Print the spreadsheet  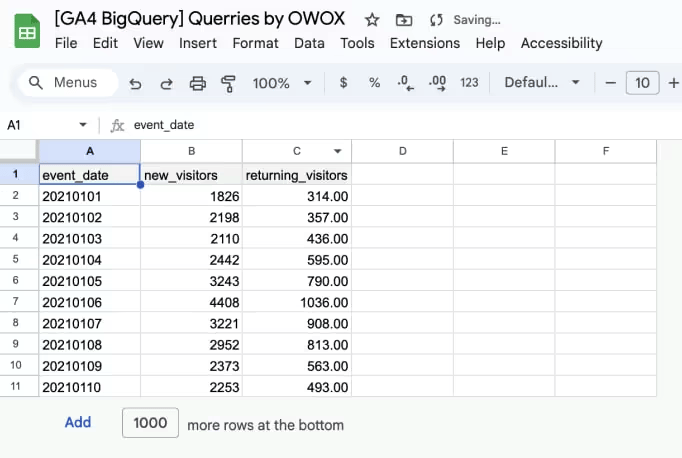[197, 83]
